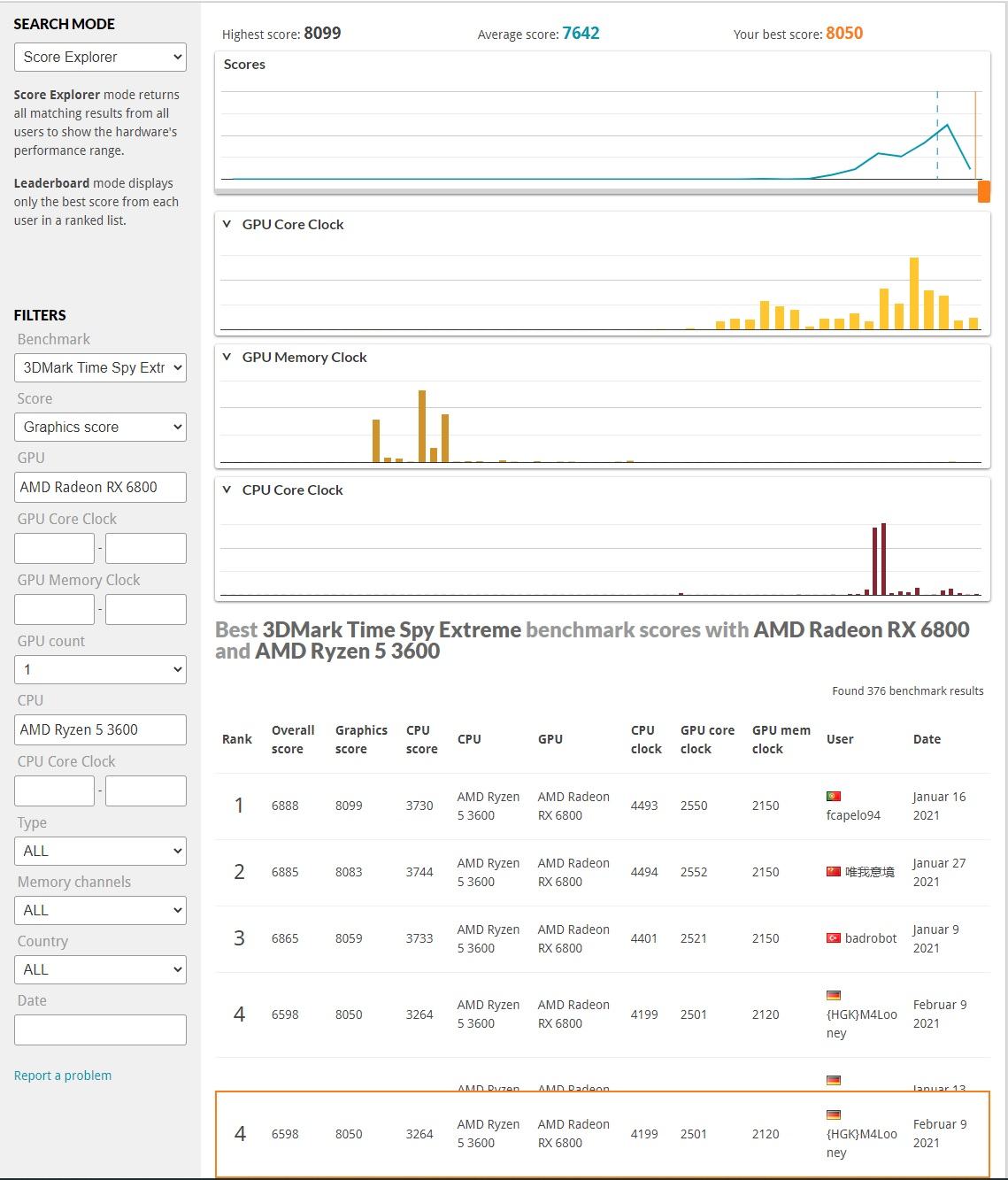Click the tallest bar in CPU Core Clock chart
This screenshot has height=1180, width=1008.
coord(883,559)
